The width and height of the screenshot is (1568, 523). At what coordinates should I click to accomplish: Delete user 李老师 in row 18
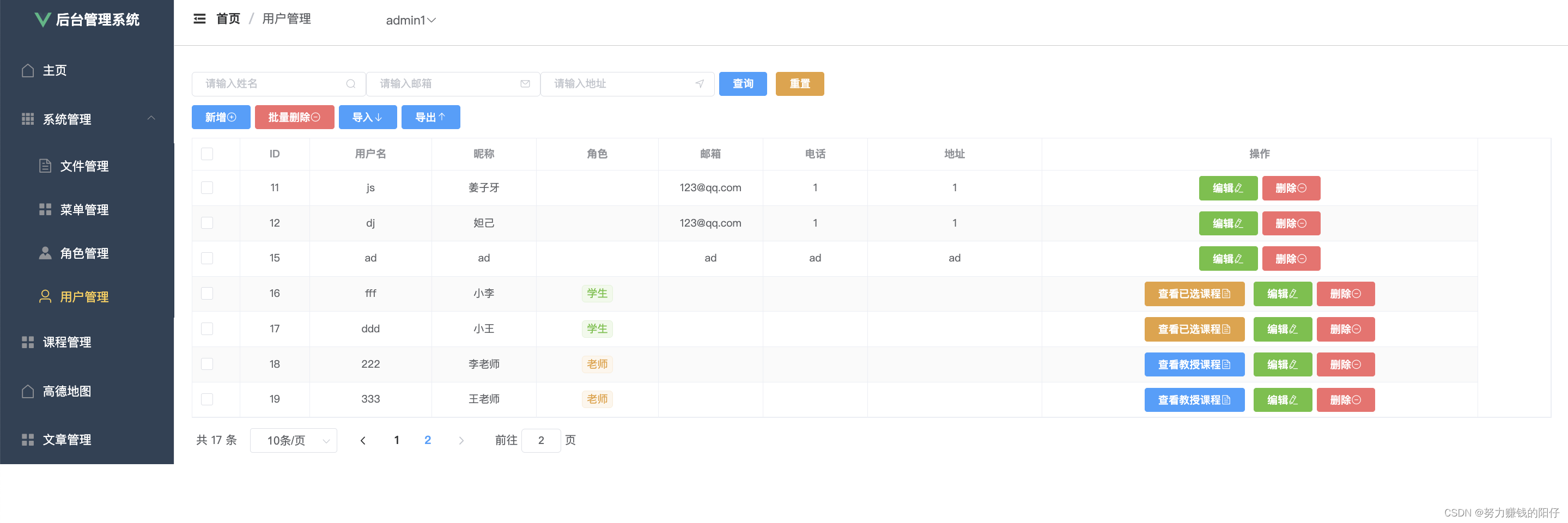[1346, 364]
